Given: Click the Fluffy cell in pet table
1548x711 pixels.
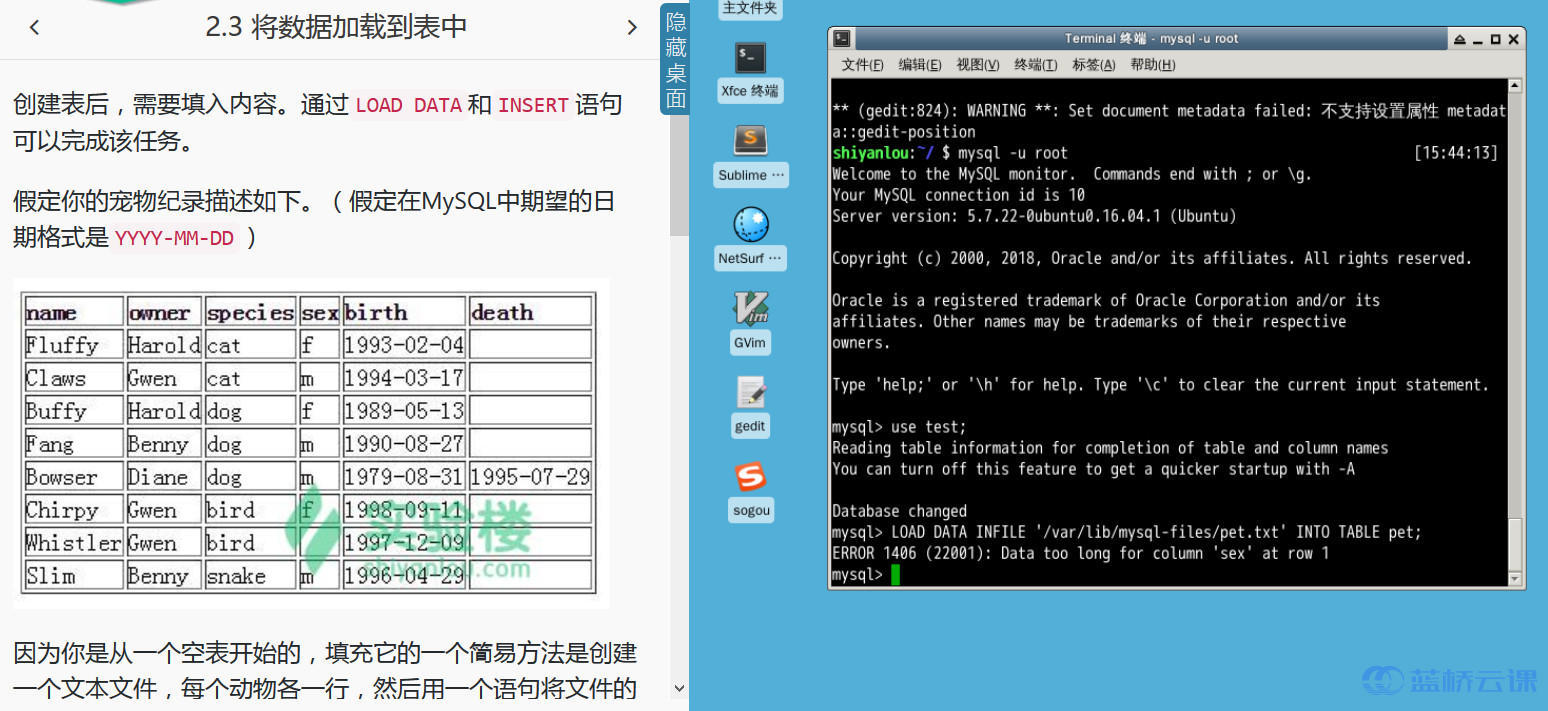Looking at the screenshot, I should point(74,345).
